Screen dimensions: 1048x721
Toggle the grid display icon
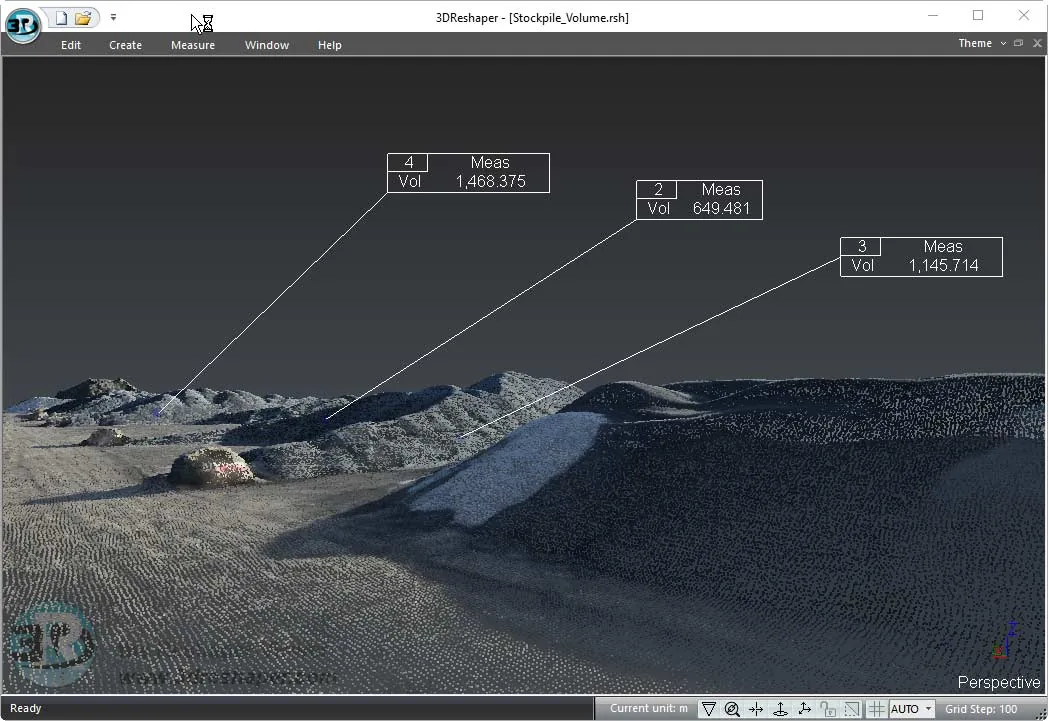click(x=876, y=709)
